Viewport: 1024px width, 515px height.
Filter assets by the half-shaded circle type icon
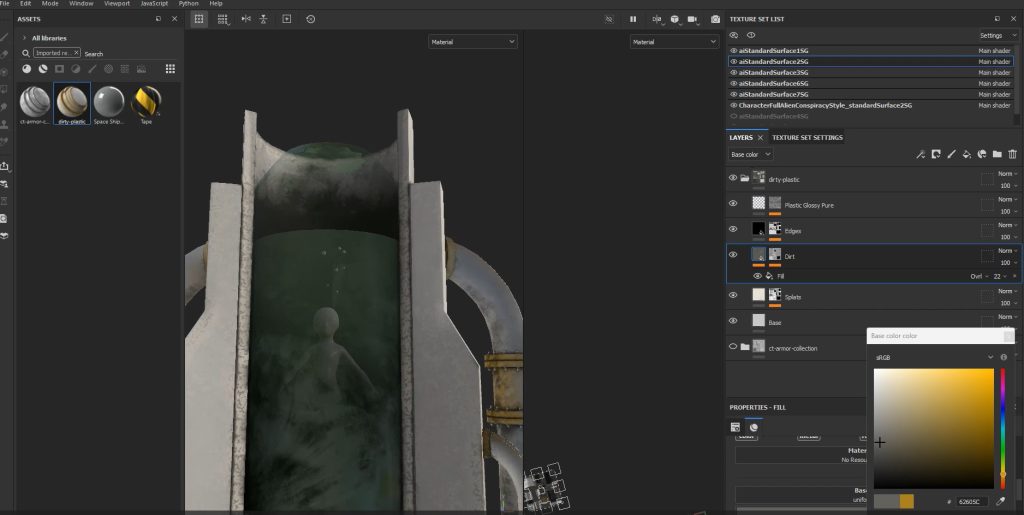pos(76,69)
